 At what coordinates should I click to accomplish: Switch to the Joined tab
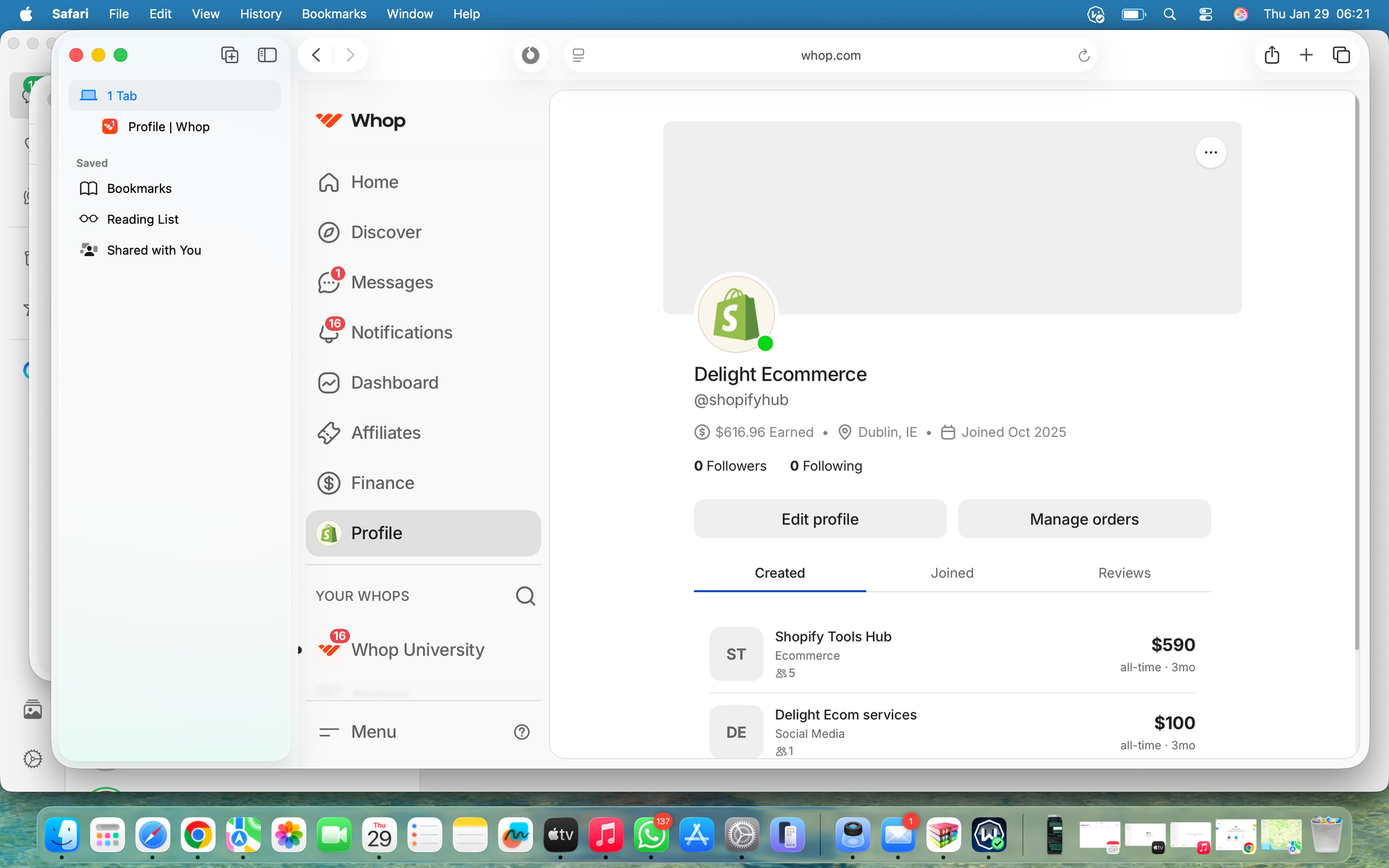pyautogui.click(x=951, y=573)
